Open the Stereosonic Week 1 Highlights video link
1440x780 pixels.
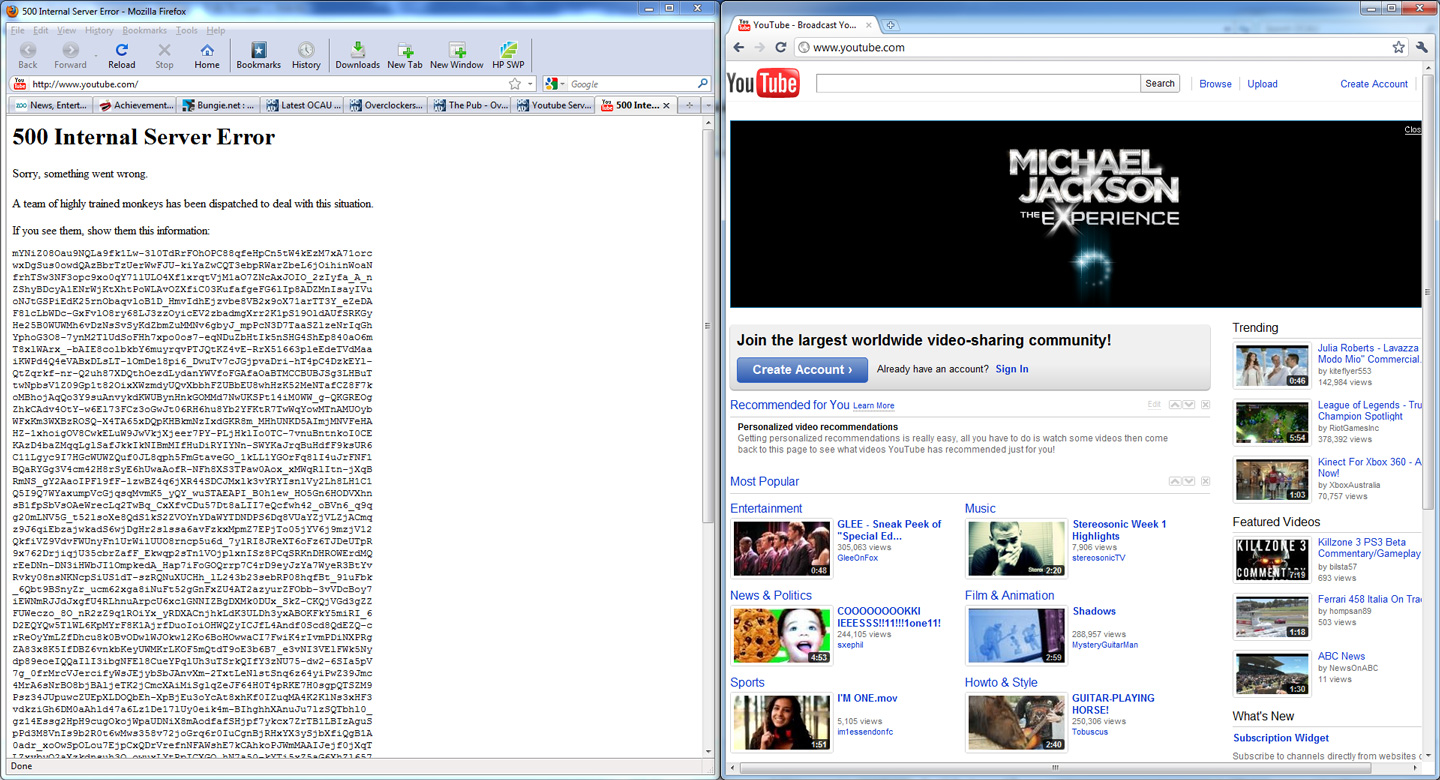[x=1119, y=530]
